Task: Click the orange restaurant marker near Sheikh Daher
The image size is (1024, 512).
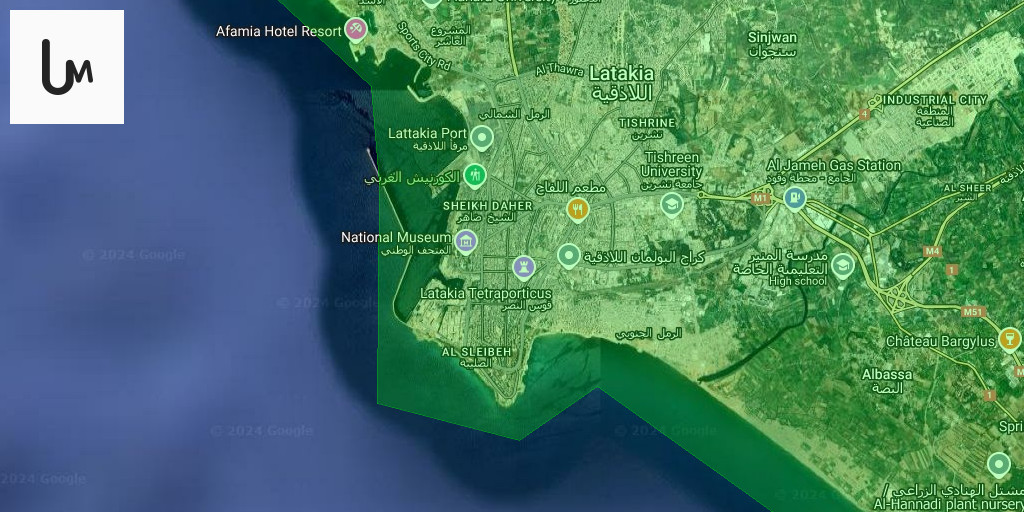Action: (x=577, y=209)
